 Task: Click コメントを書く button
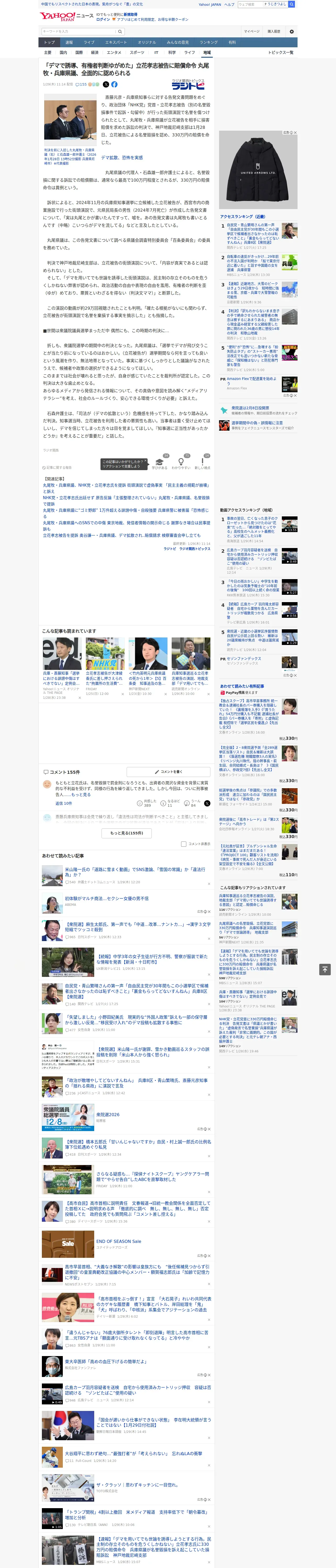pyautogui.click(x=169, y=772)
